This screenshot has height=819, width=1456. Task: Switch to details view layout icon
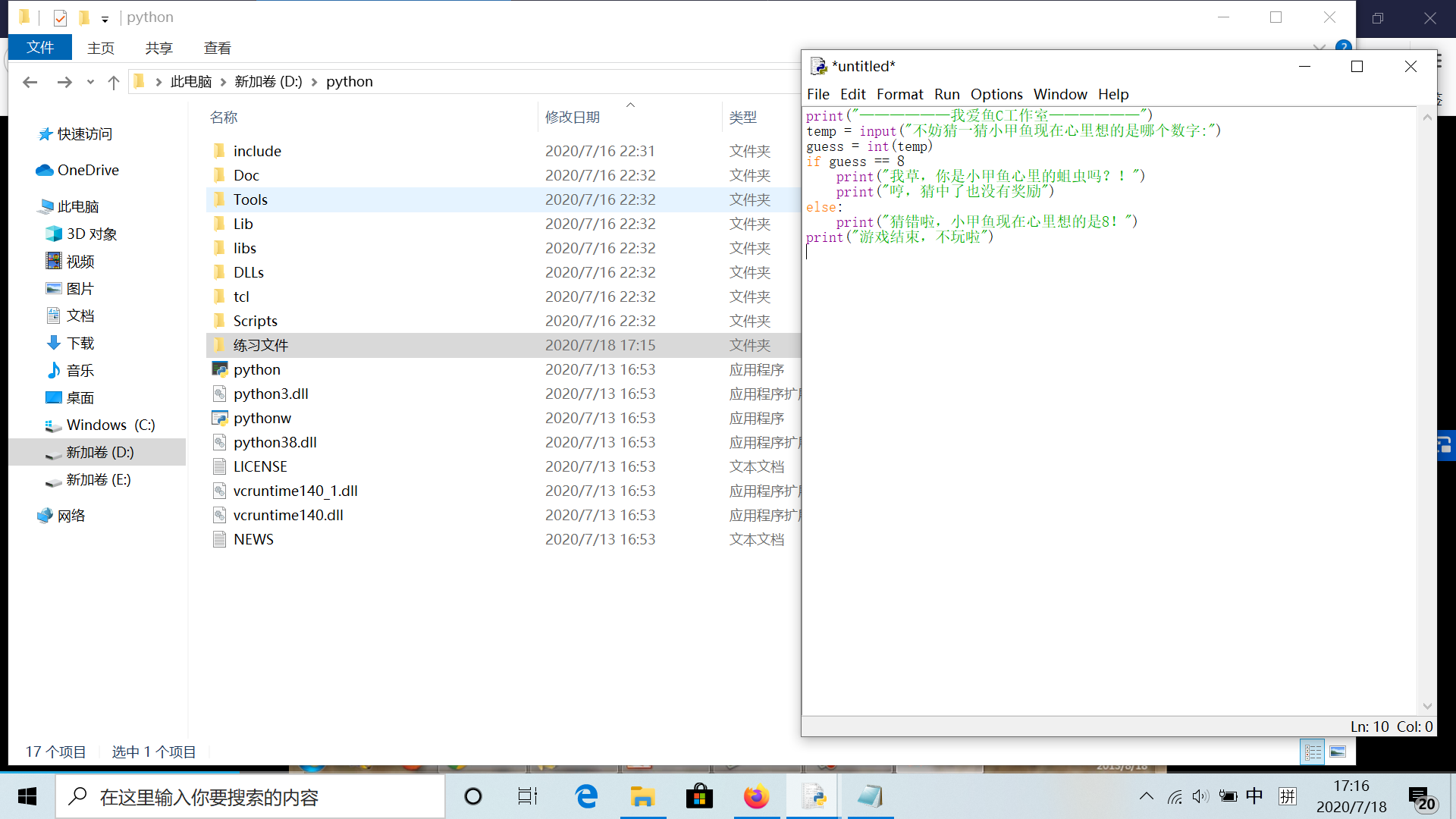point(1313,752)
